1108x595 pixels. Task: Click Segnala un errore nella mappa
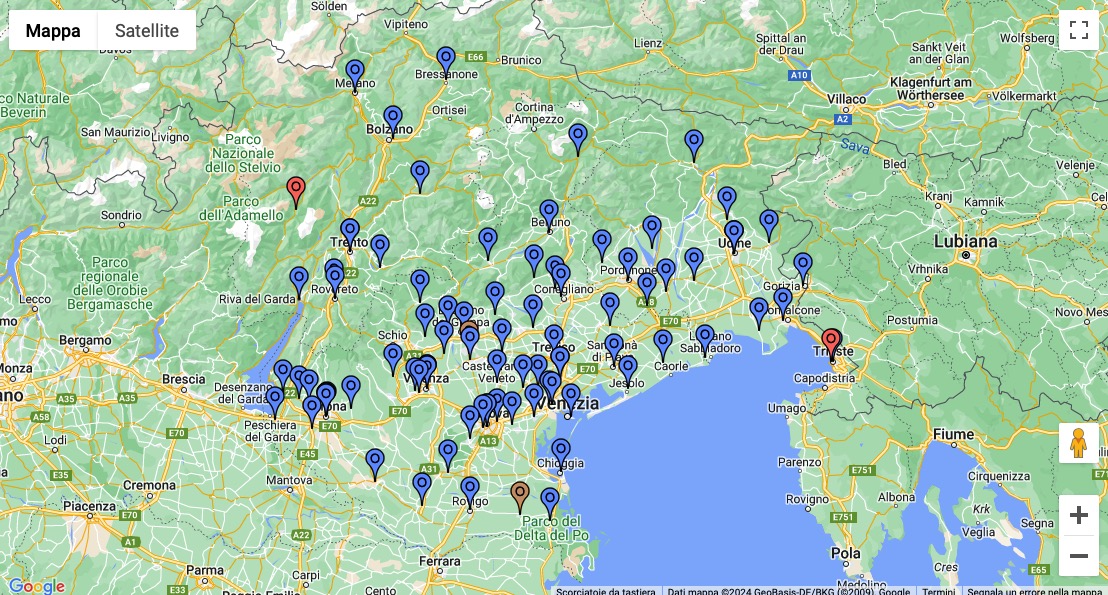[1036, 590]
